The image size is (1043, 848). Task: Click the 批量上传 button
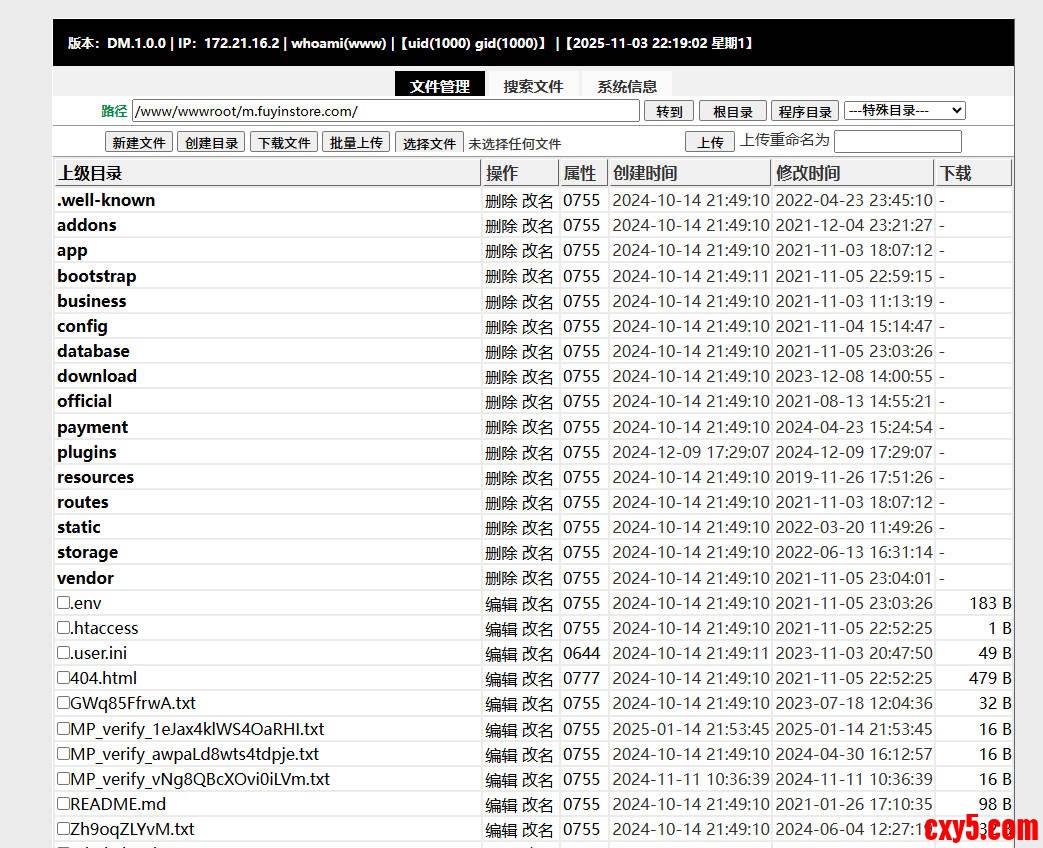[356, 143]
